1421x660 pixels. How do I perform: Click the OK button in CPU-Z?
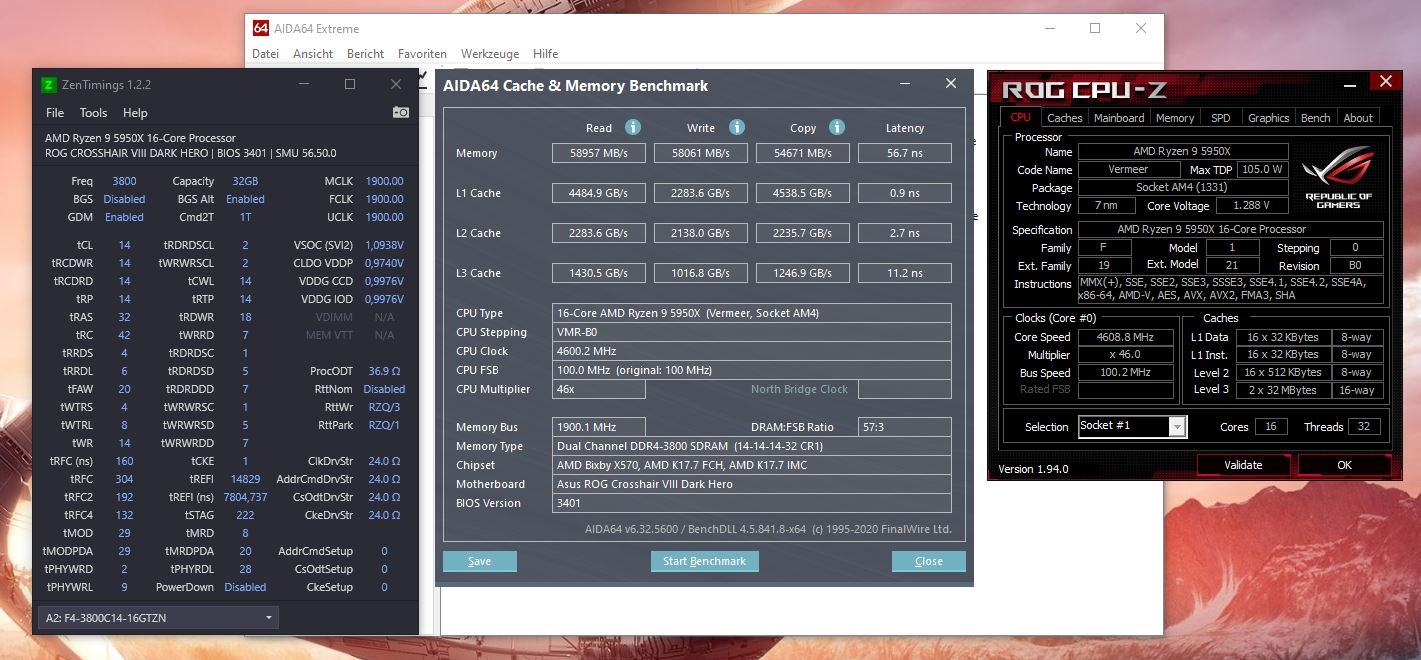[1344, 464]
